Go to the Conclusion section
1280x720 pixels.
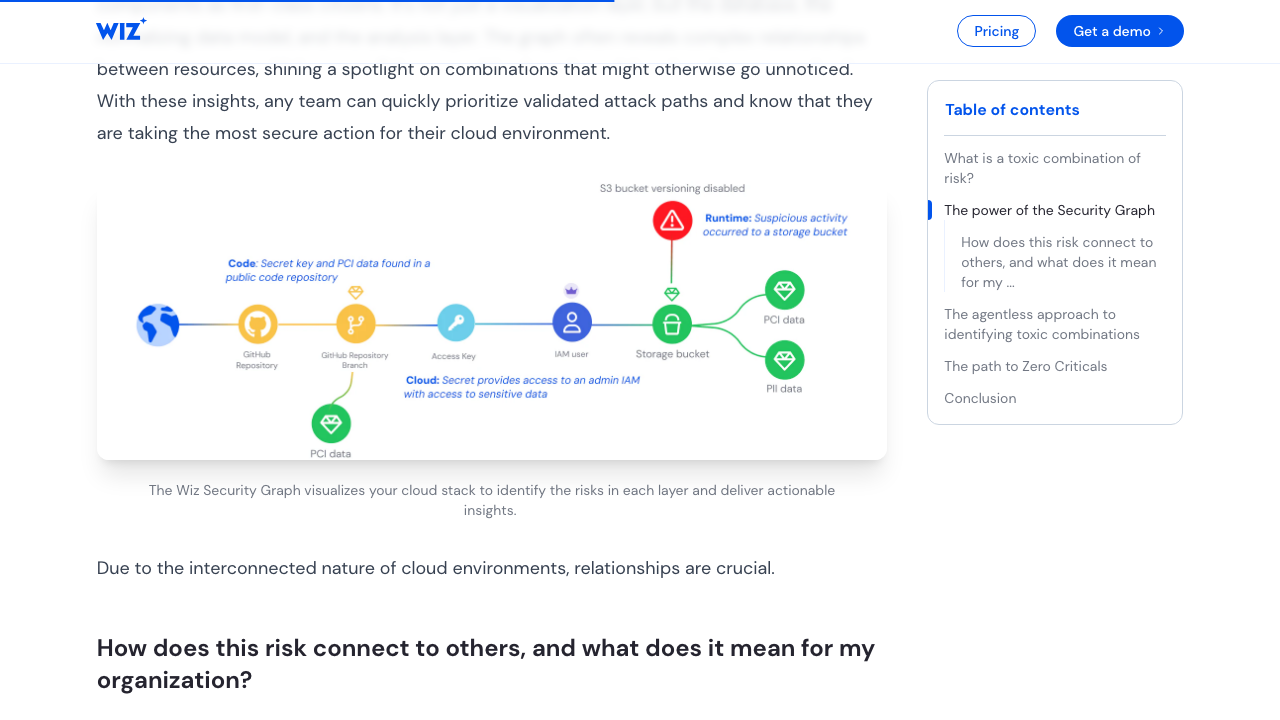pos(980,398)
